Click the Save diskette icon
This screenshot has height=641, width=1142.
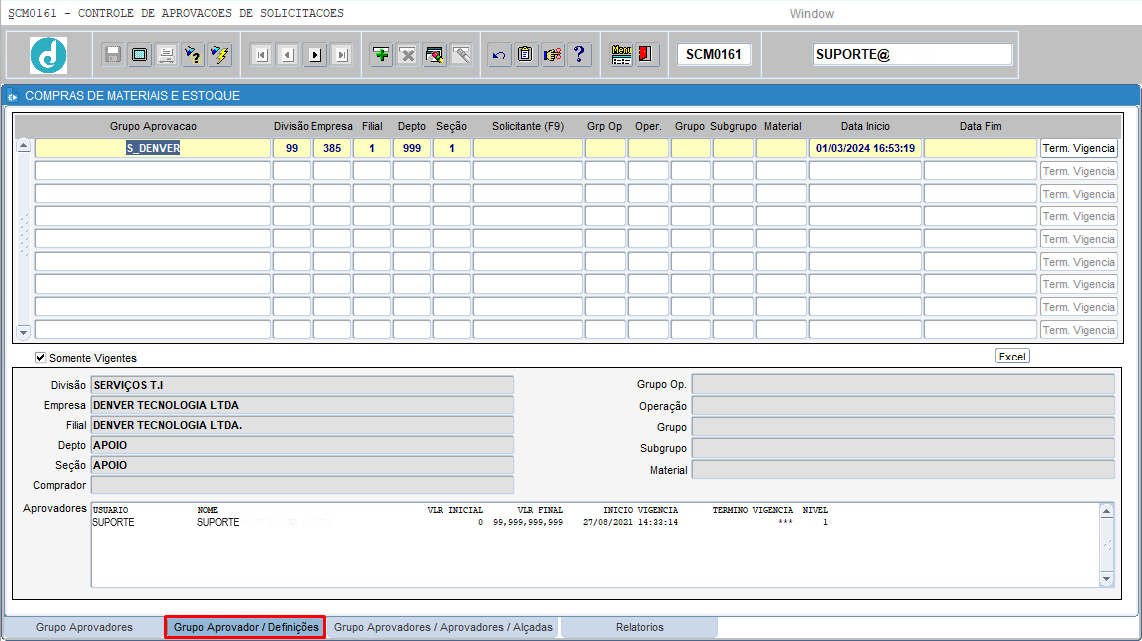pyautogui.click(x=113, y=55)
